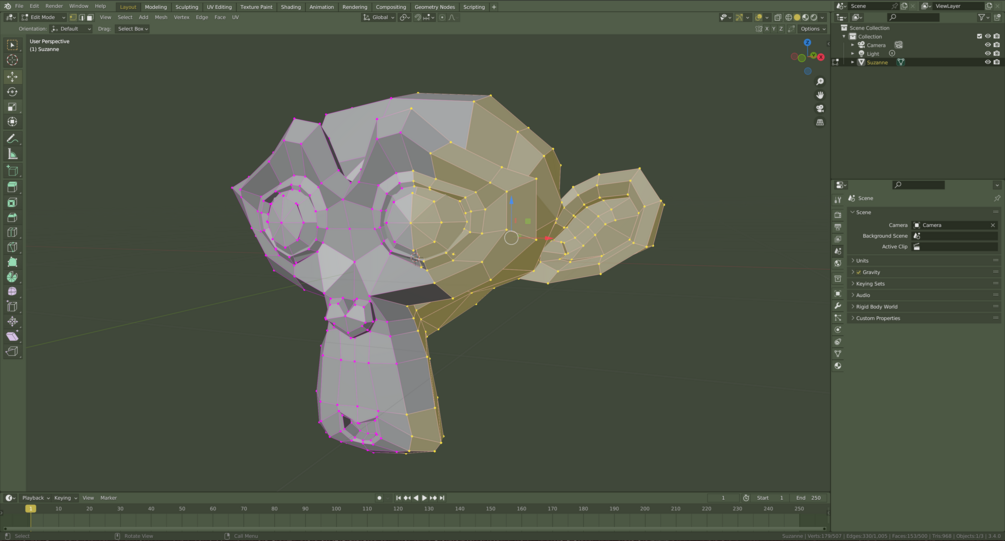Hide Camera in viewport via eye icon
The image size is (1005, 541).
(x=988, y=45)
